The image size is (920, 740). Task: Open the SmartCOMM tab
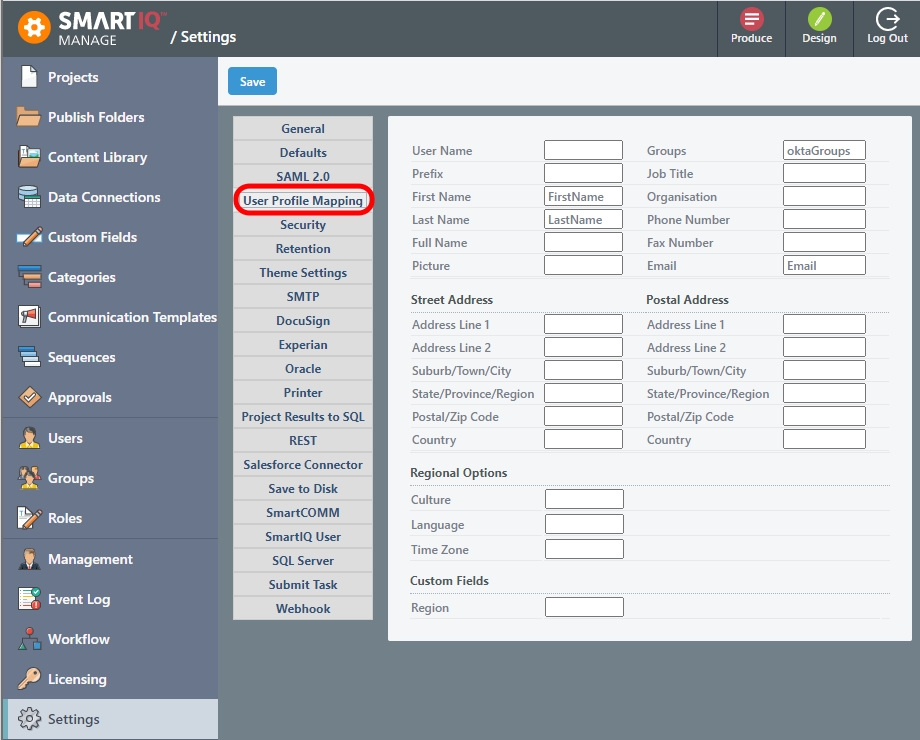coord(303,513)
